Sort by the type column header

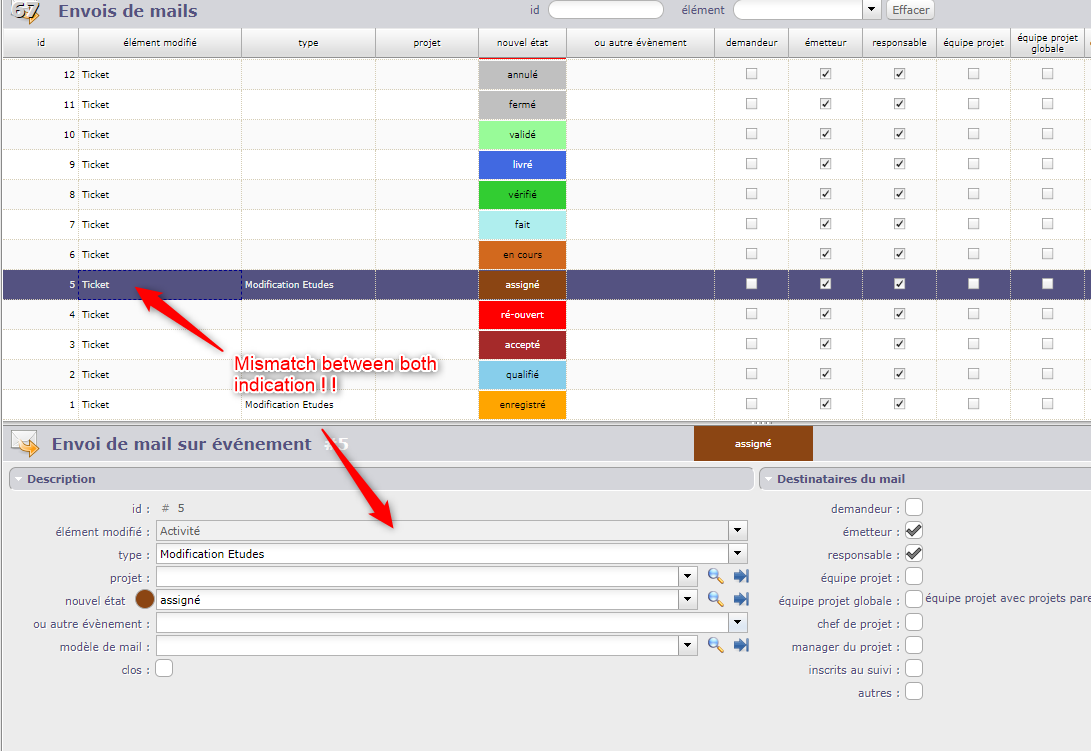(x=308, y=42)
